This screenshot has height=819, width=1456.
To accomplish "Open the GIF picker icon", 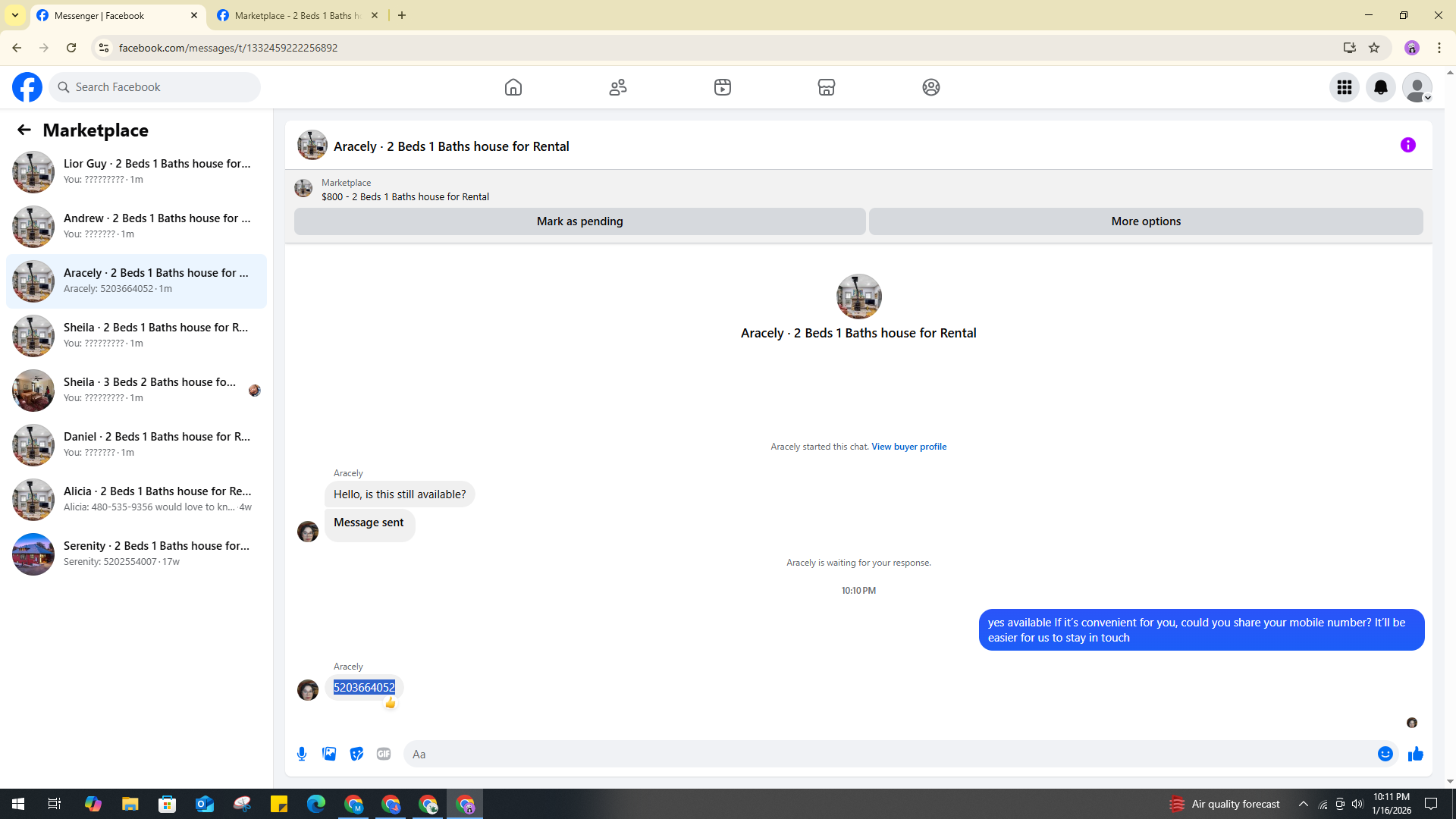I will (x=384, y=754).
